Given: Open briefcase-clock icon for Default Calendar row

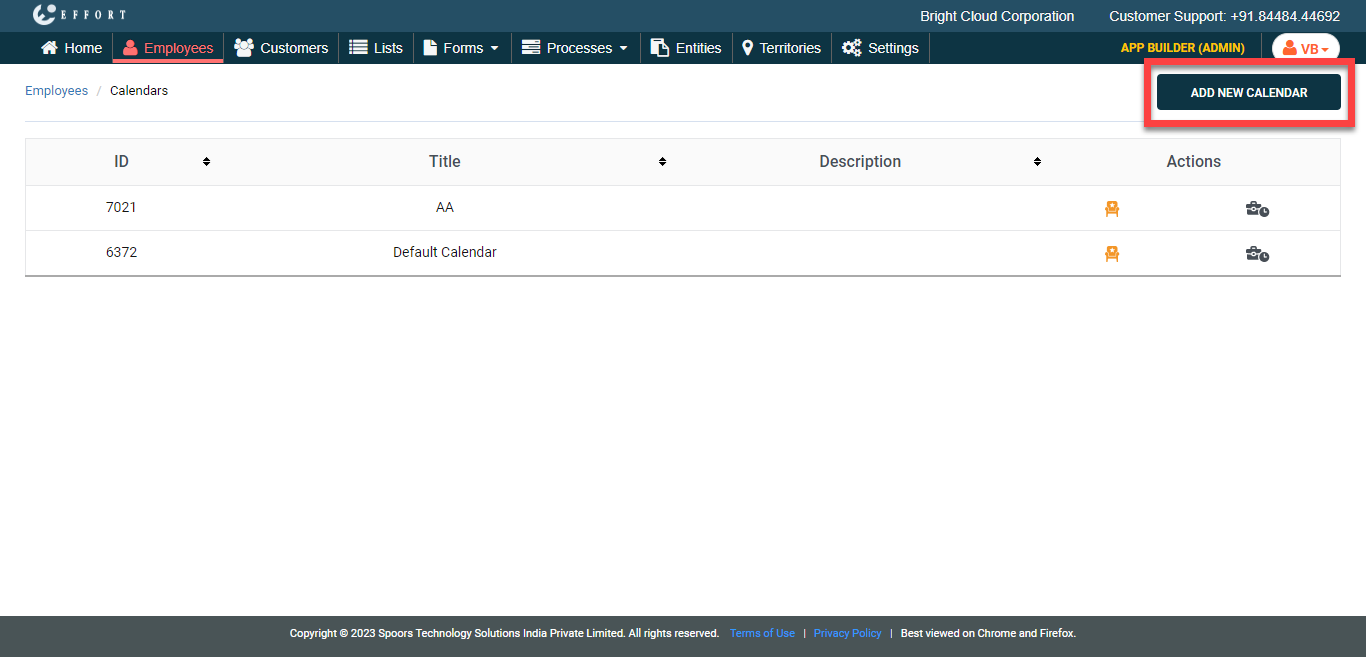Looking at the screenshot, I should (x=1257, y=254).
